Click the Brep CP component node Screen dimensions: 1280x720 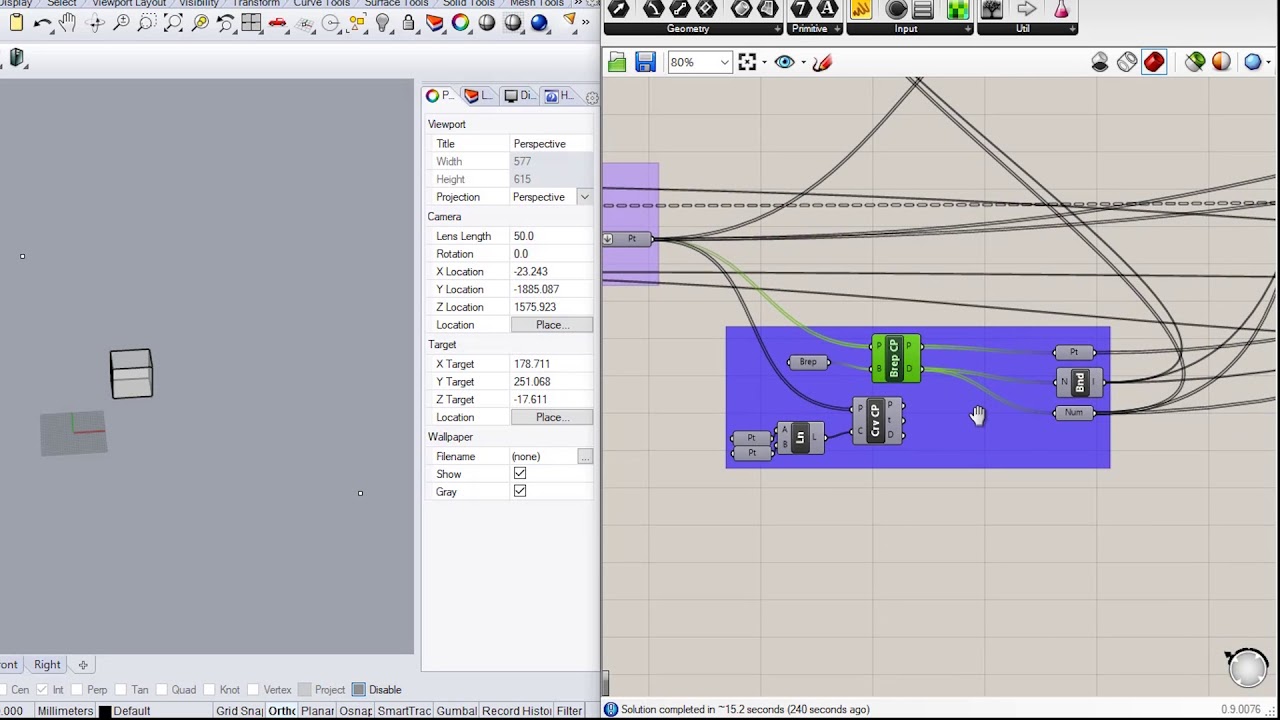(x=895, y=359)
